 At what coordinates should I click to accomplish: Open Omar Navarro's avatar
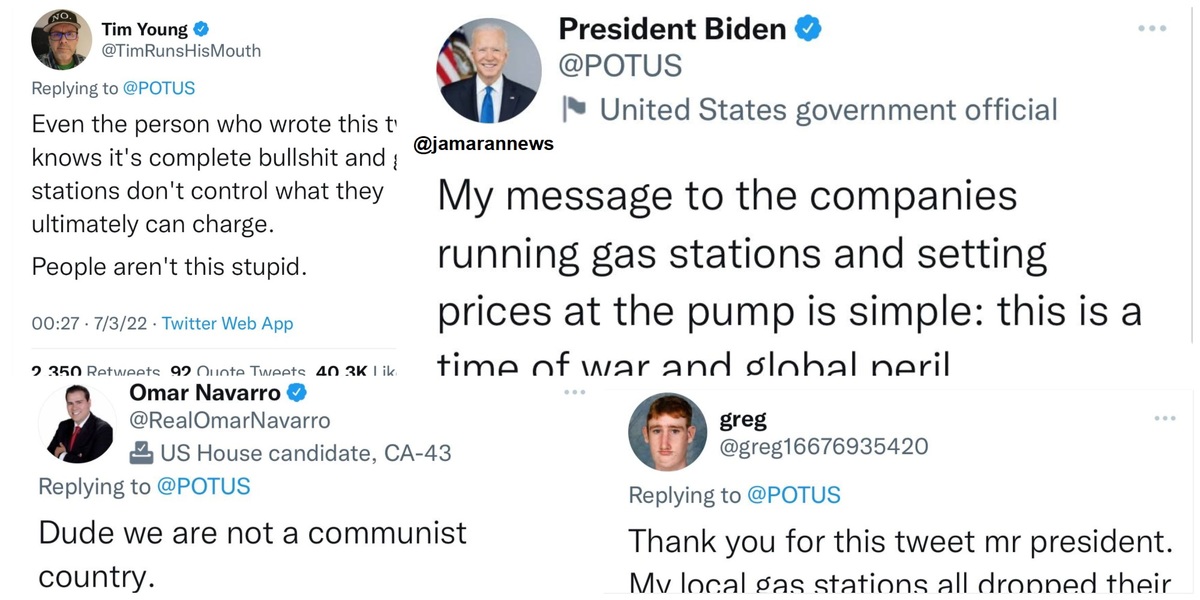click(x=77, y=424)
